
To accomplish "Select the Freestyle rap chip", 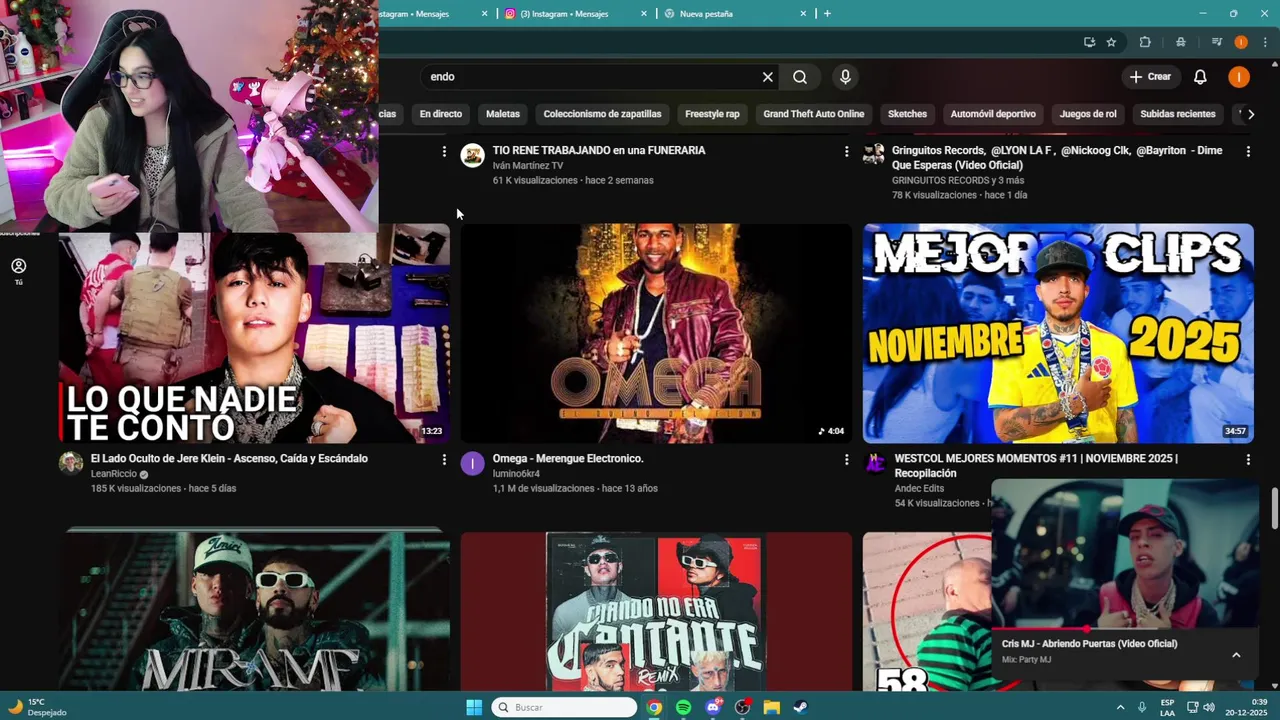I will pos(712,114).
